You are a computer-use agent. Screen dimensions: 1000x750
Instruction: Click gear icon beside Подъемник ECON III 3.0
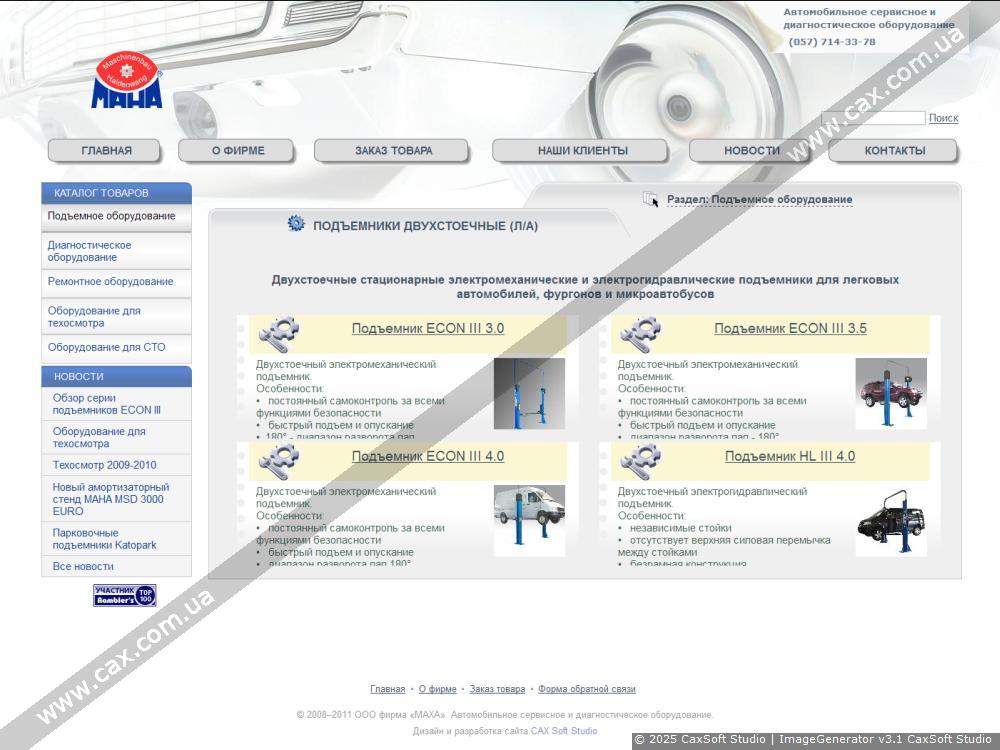click(277, 331)
